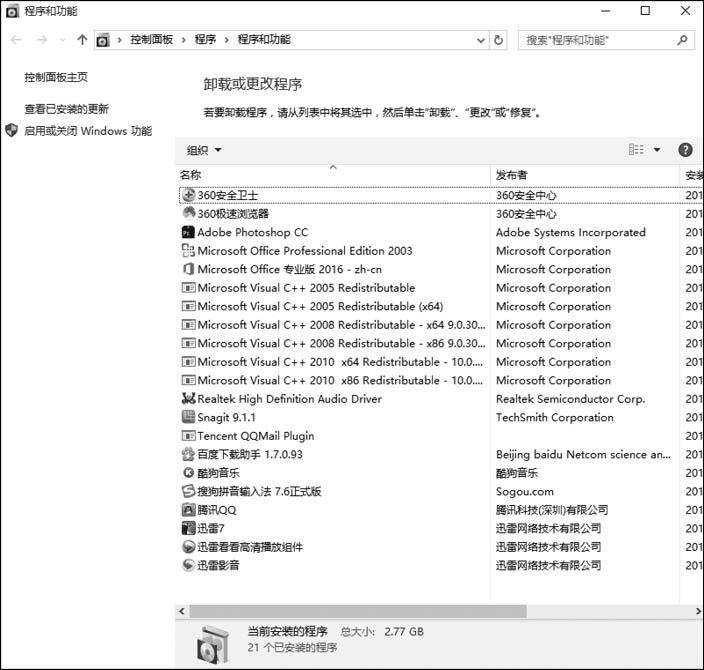Screen dimensions: 704x670
Task: Click the view layout icon in toolbar
Action: 636,150
